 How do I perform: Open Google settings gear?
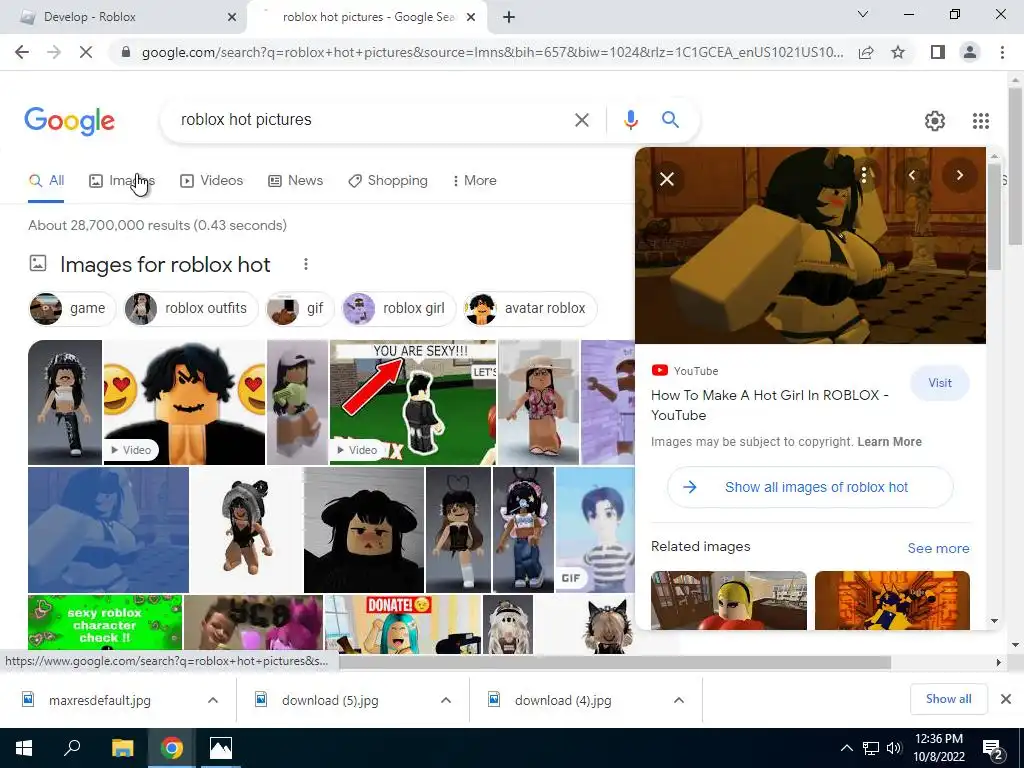[x=935, y=121]
